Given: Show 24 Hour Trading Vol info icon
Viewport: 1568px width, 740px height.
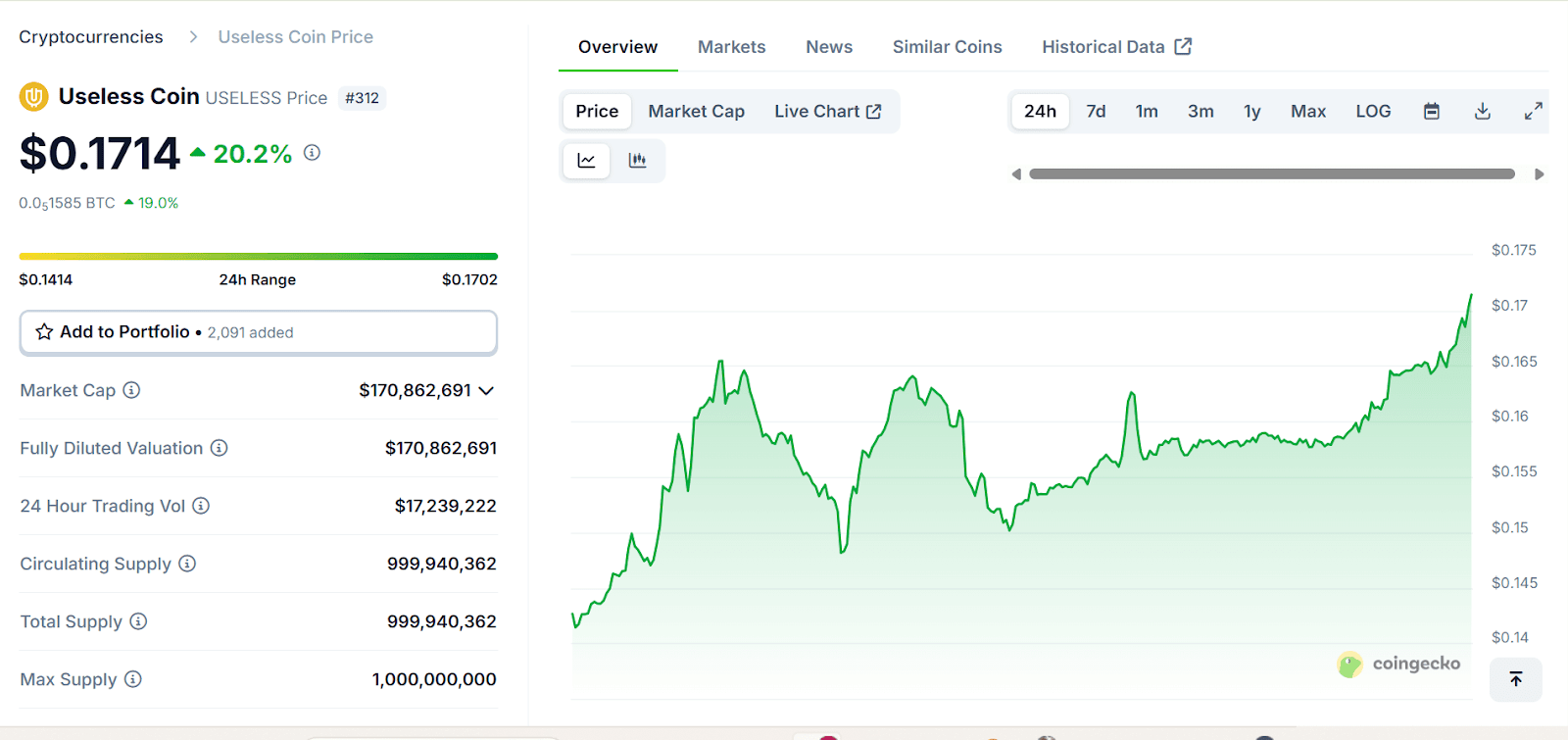Looking at the screenshot, I should tap(201, 506).
